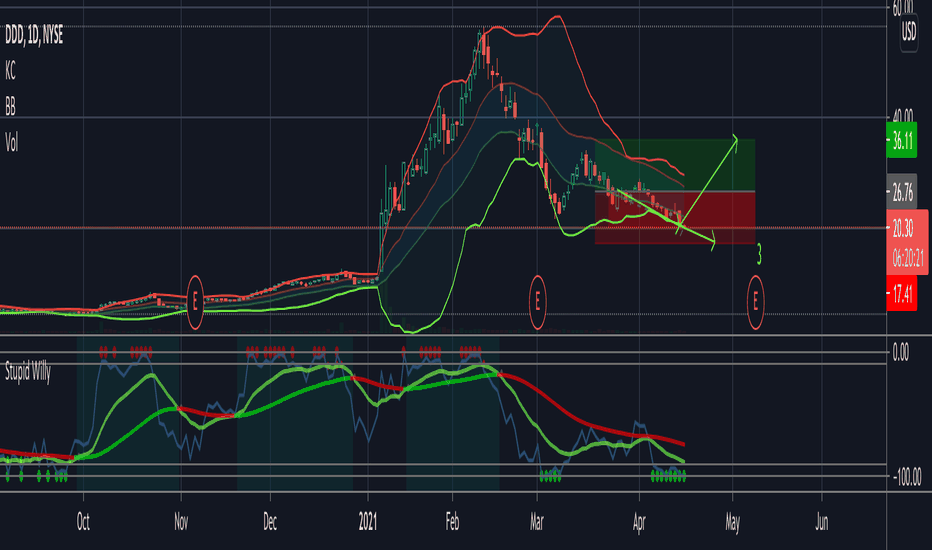The width and height of the screenshot is (932, 550).
Task: Click the 2021 label on time axis
Action: coord(368,522)
